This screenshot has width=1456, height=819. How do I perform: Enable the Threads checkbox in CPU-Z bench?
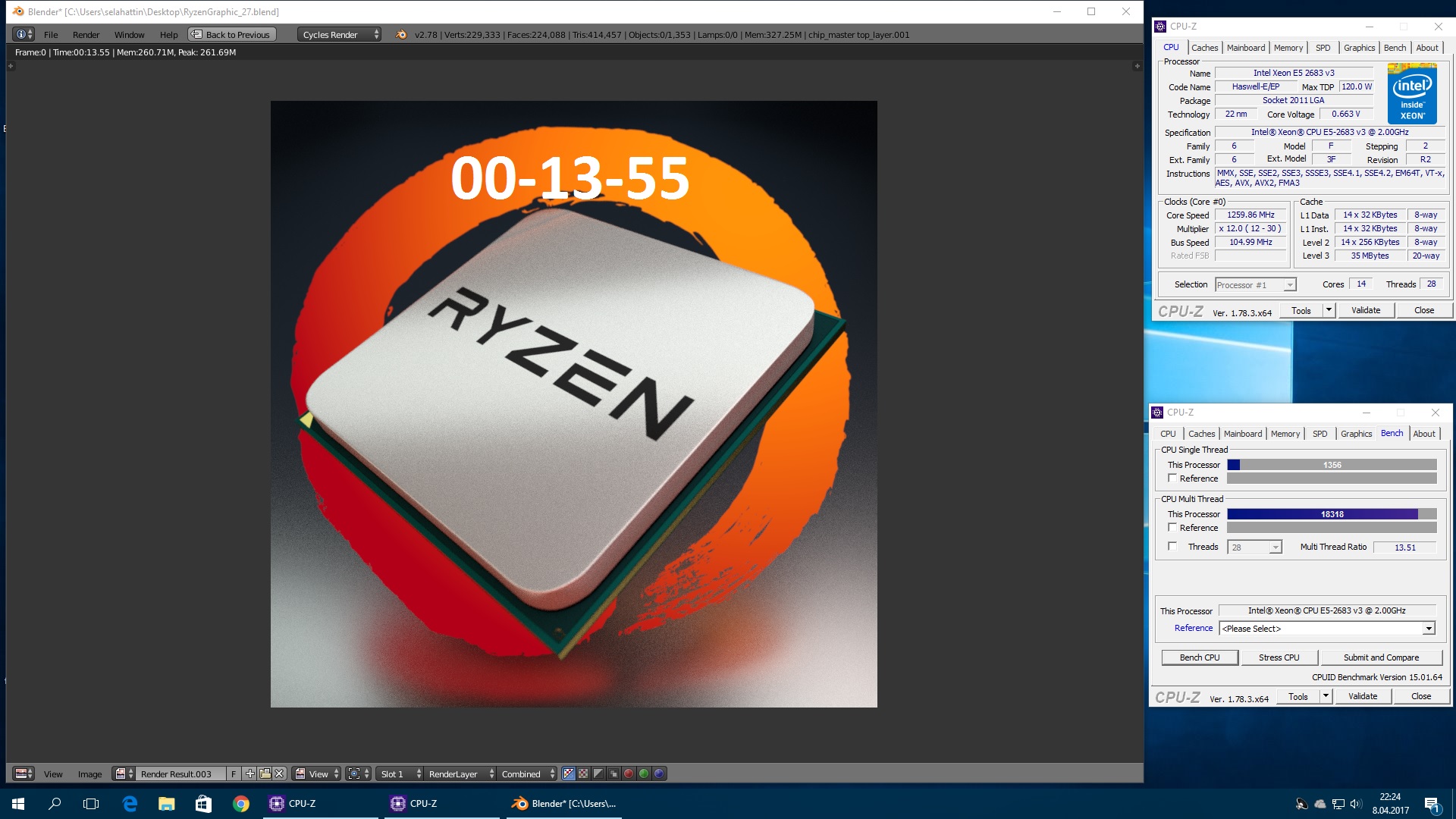coord(1172,546)
